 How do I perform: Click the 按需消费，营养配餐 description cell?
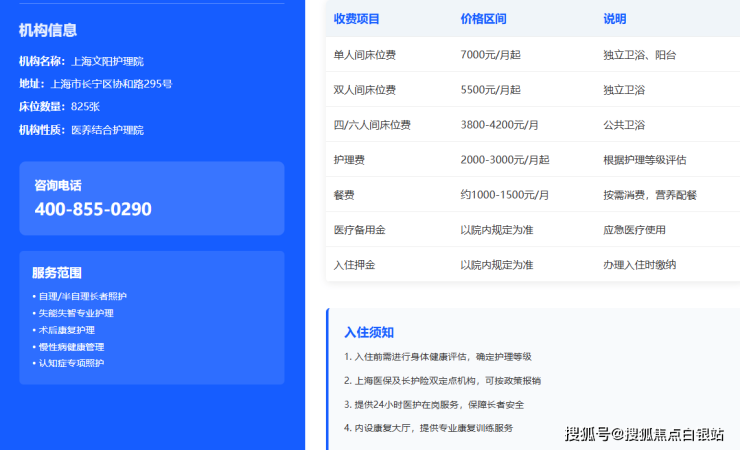click(650, 195)
